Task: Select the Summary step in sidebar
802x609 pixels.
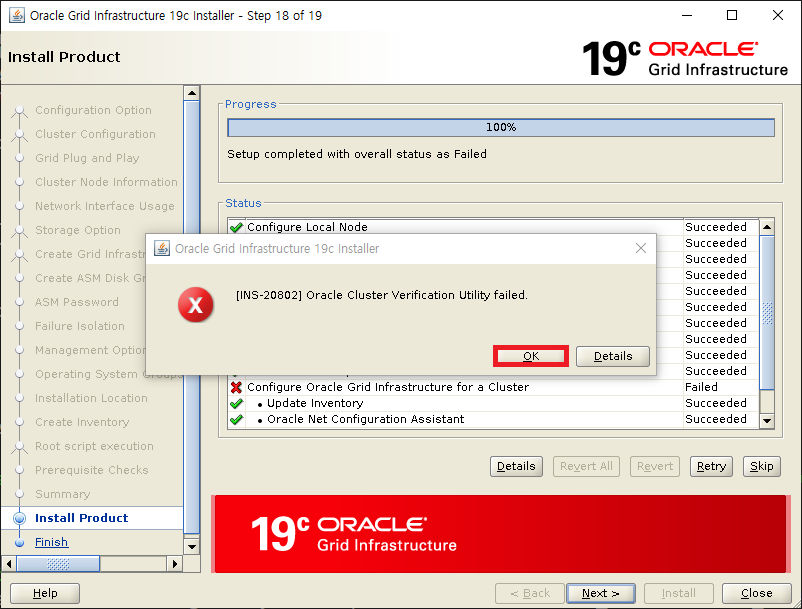Action: pos(62,494)
